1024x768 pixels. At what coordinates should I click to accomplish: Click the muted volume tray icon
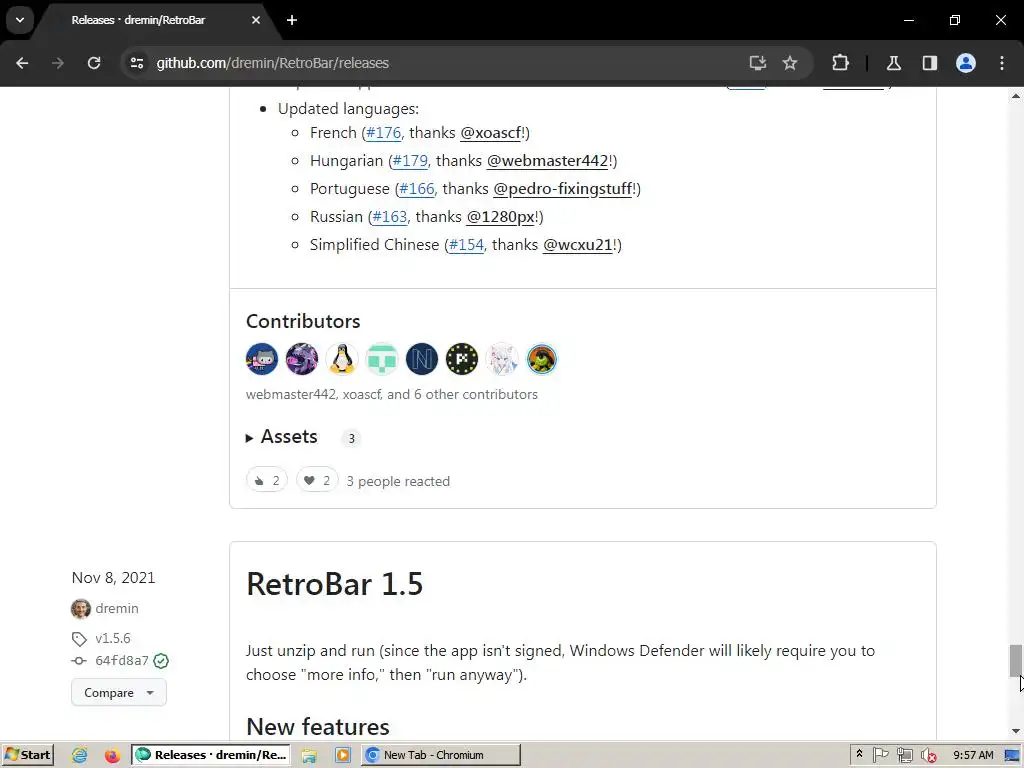pos(928,755)
